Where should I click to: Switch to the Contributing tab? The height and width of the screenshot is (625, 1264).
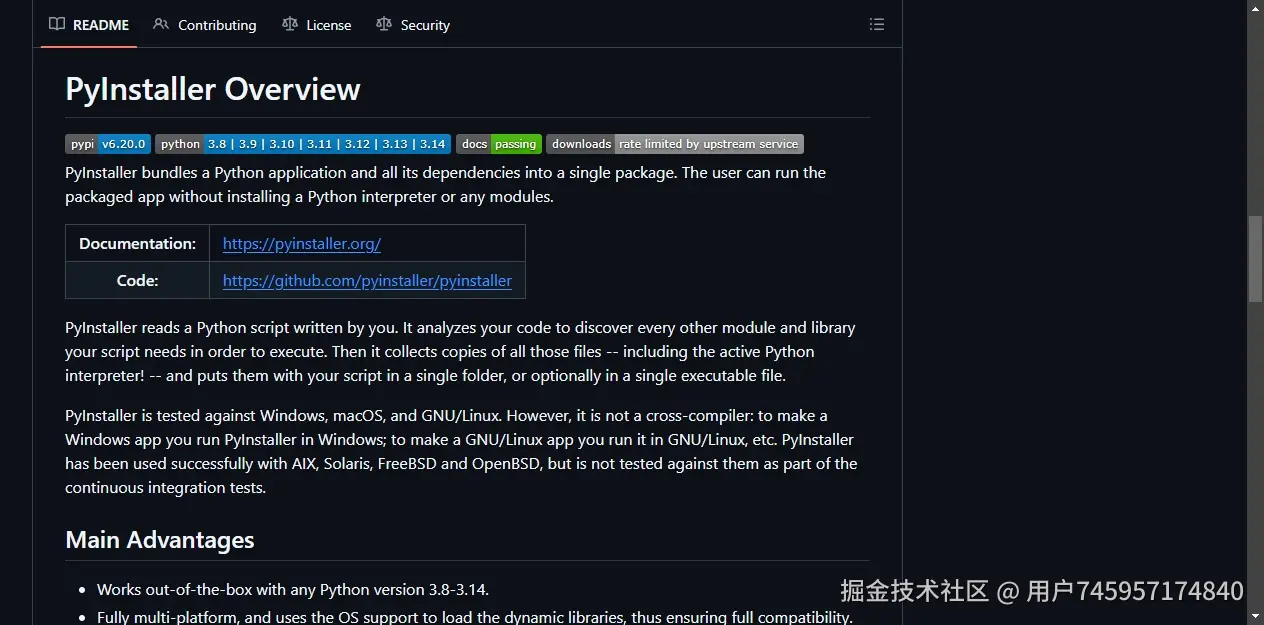(x=205, y=25)
